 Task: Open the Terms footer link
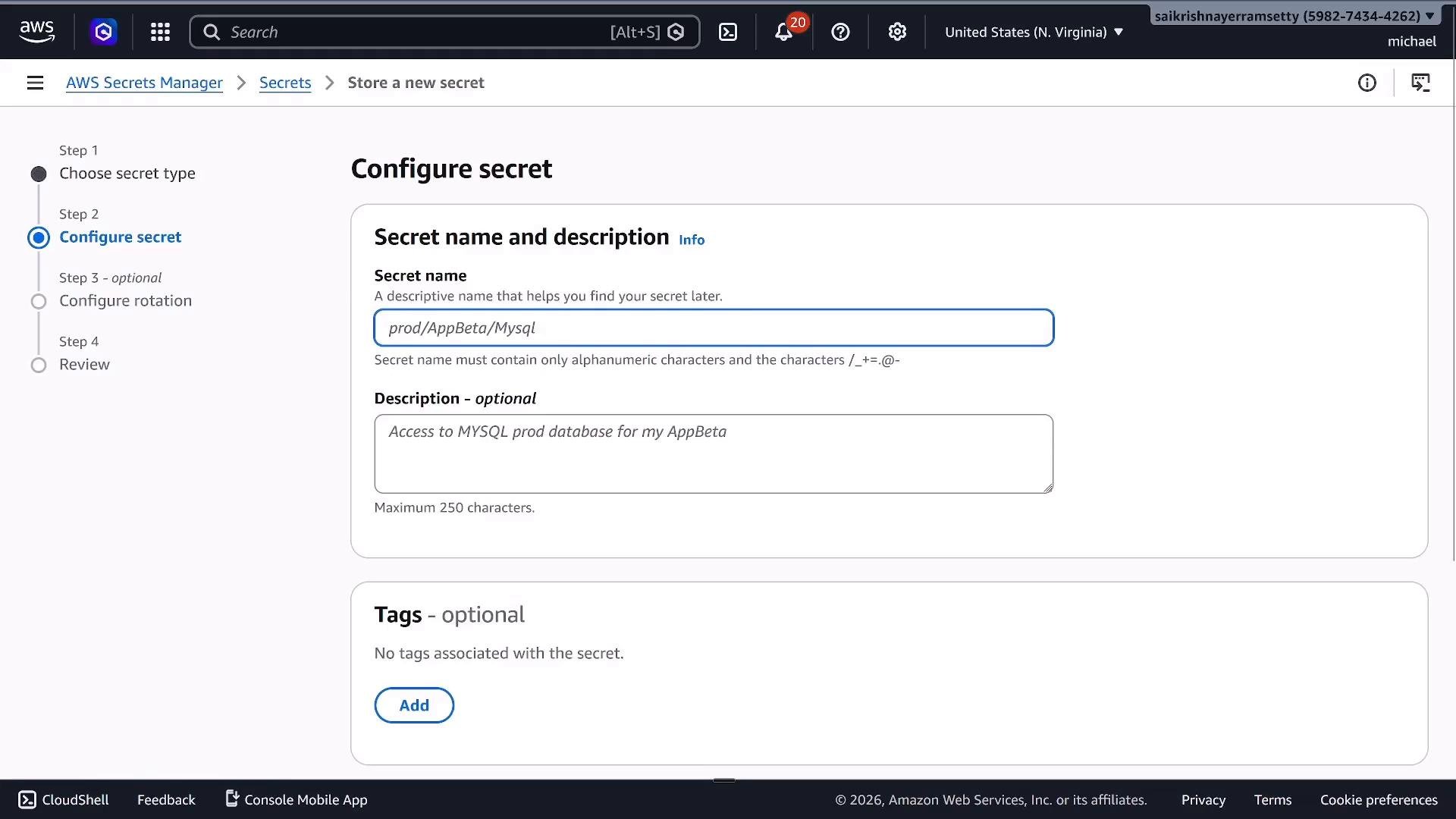click(1272, 800)
